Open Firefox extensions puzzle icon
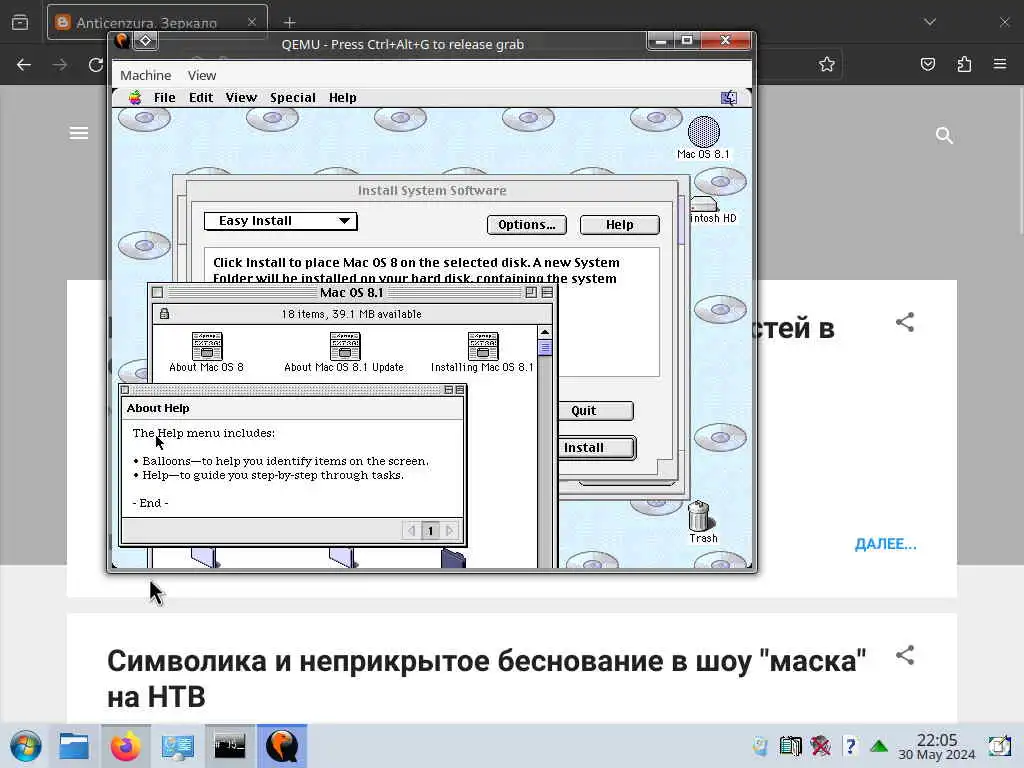Viewport: 1024px width, 768px height. (964, 64)
